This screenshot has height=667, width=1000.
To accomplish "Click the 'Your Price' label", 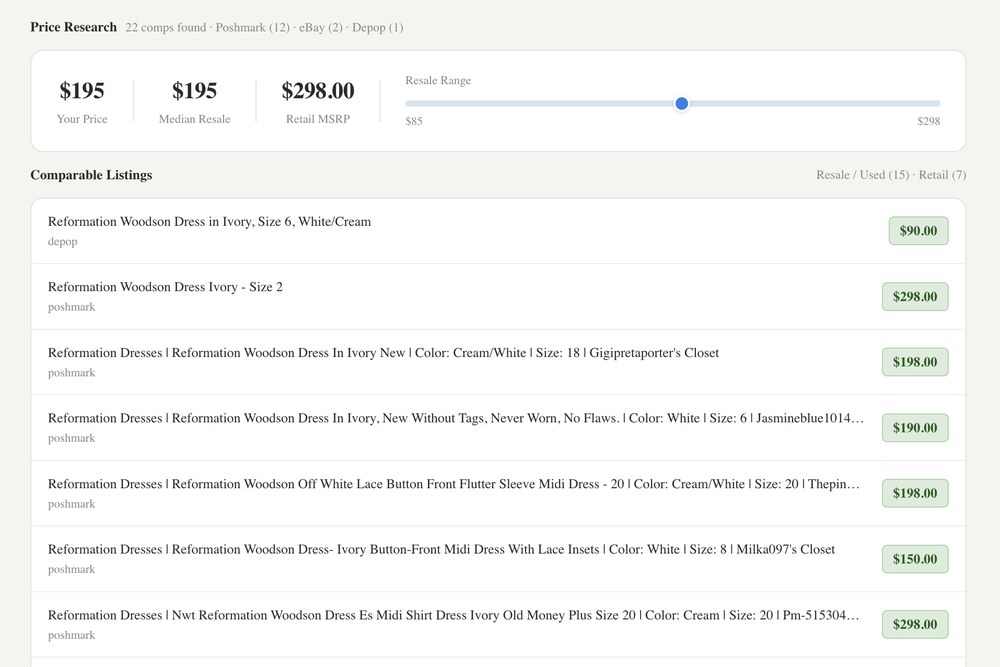I will (x=82, y=119).
